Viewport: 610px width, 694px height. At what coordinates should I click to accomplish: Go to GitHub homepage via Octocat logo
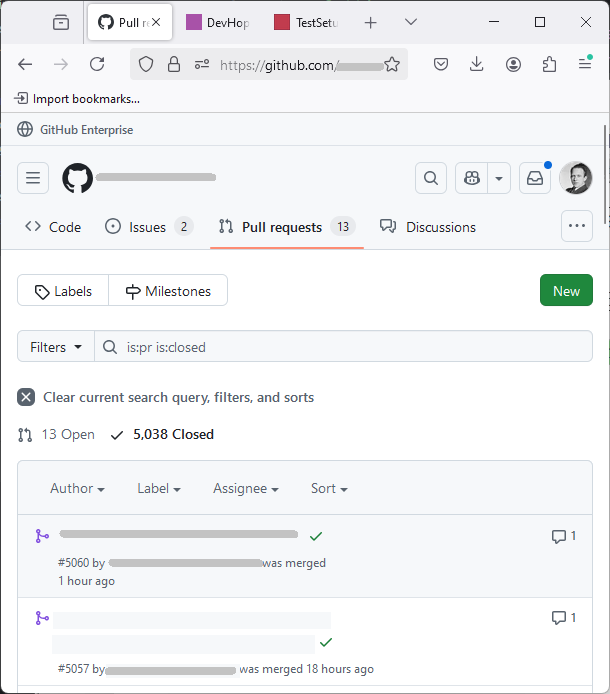tap(77, 178)
